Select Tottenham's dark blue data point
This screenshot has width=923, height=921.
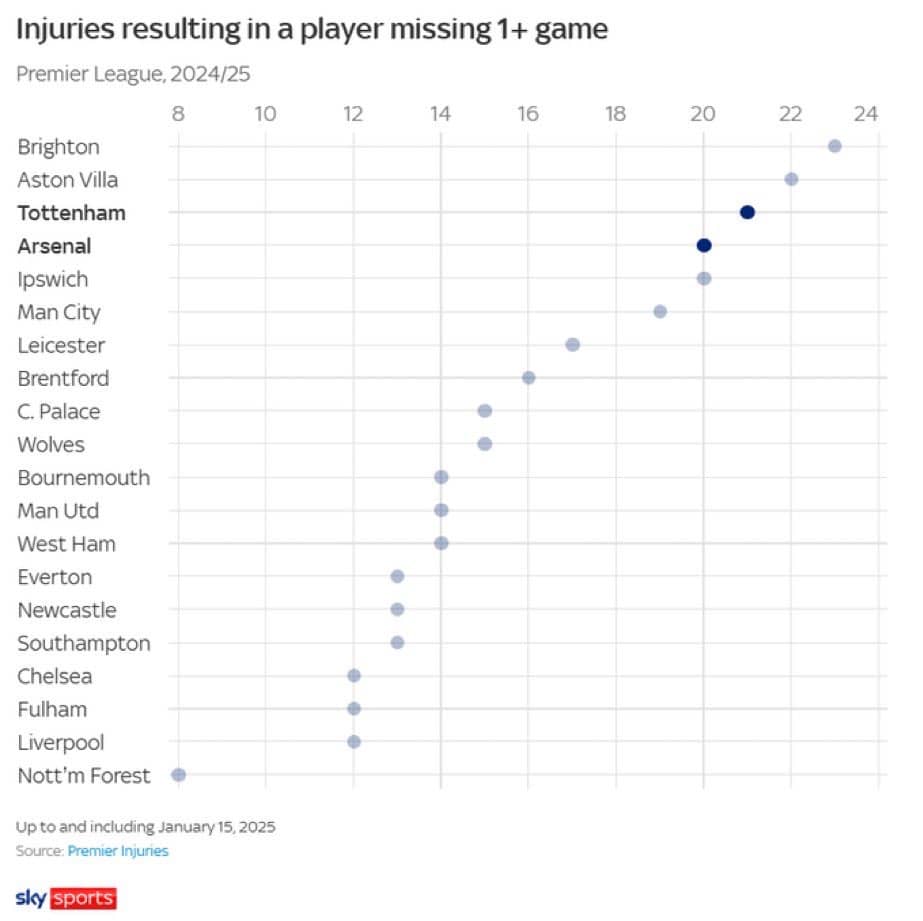click(x=747, y=212)
